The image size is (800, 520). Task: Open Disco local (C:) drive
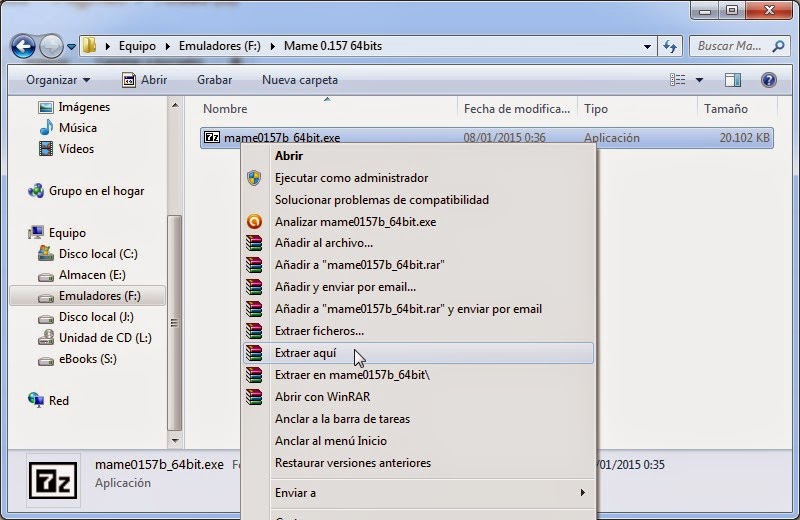[x=88, y=254]
